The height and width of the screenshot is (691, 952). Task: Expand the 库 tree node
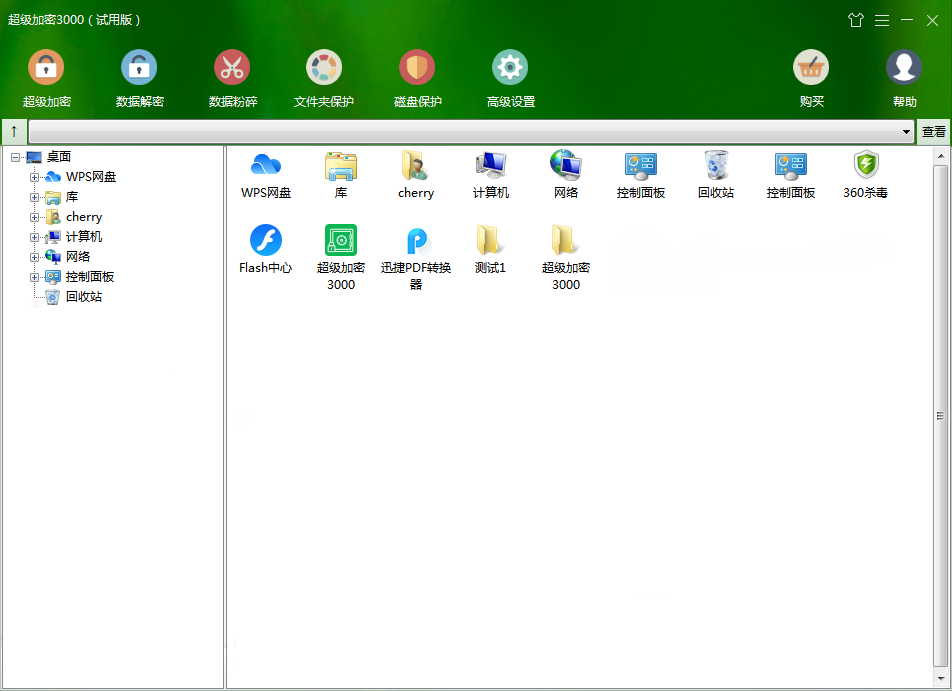coord(35,197)
